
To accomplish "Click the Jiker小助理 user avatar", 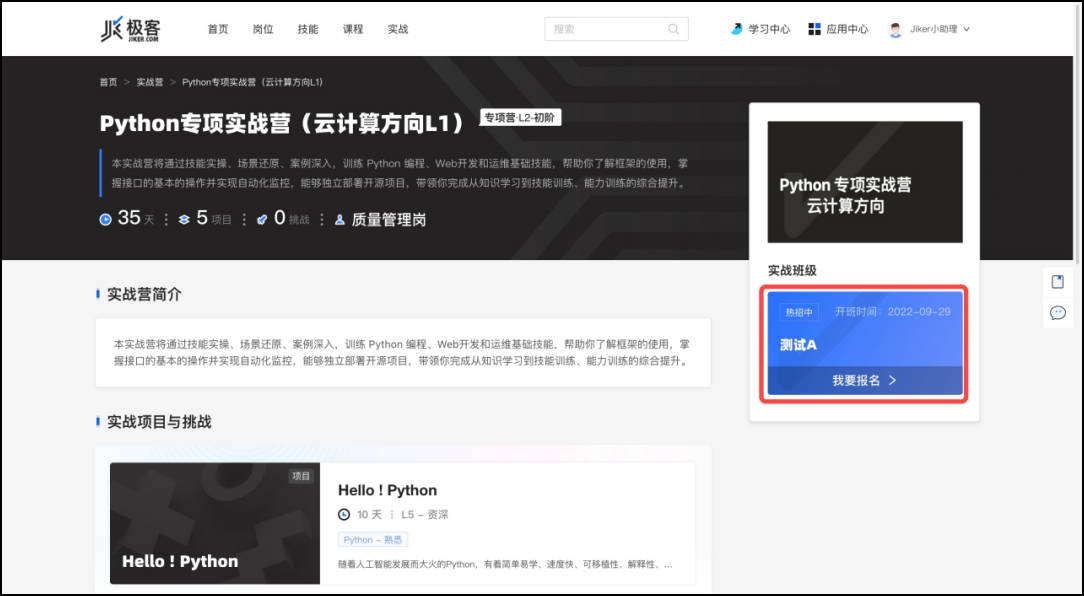I will pos(895,29).
